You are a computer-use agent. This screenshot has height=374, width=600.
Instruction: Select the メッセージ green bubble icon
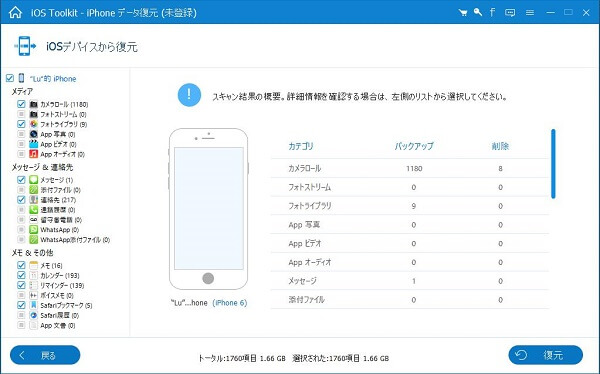(x=34, y=180)
